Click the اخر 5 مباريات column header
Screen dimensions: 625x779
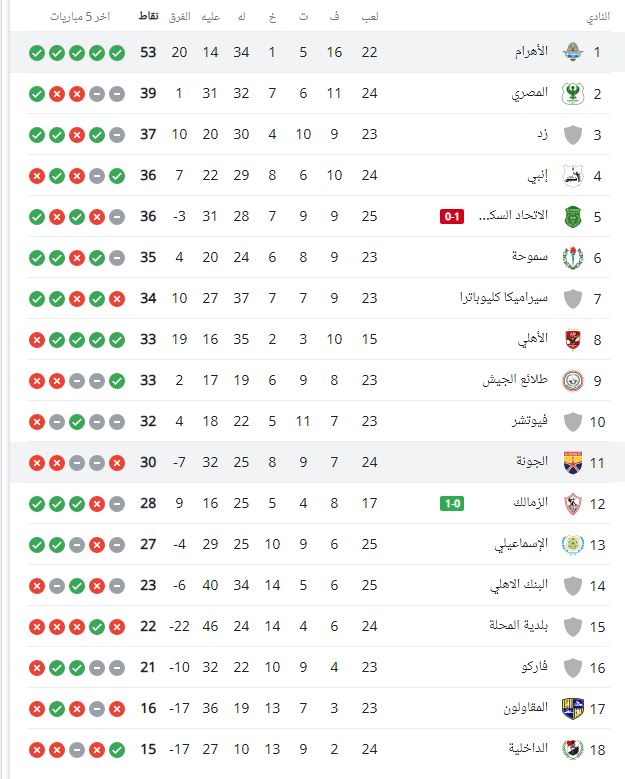click(78, 17)
